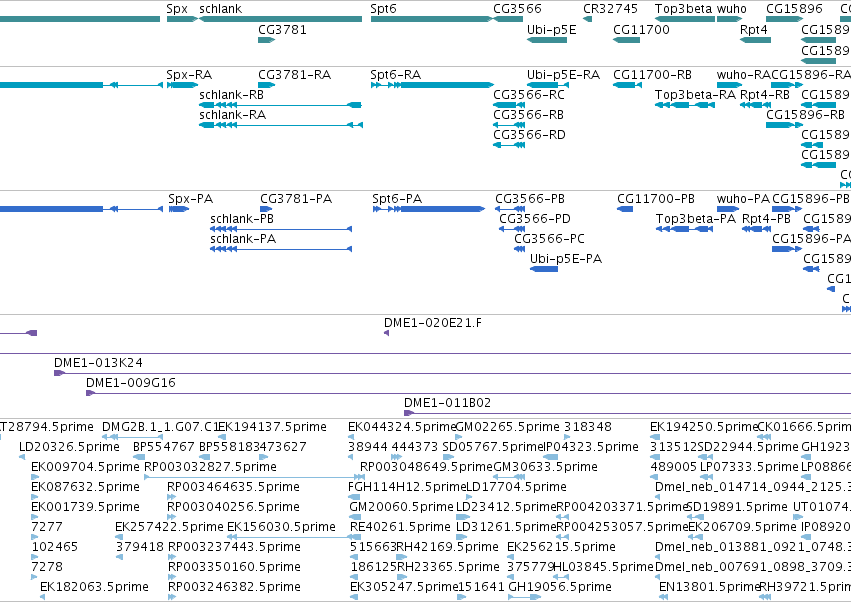The image size is (851, 602).
Task: Select the 'Top3beta' gene label
Action: (x=683, y=9)
